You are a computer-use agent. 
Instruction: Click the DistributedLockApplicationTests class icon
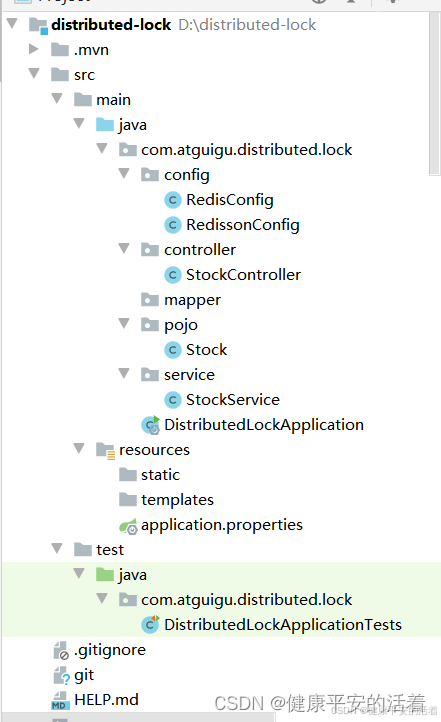(x=150, y=624)
